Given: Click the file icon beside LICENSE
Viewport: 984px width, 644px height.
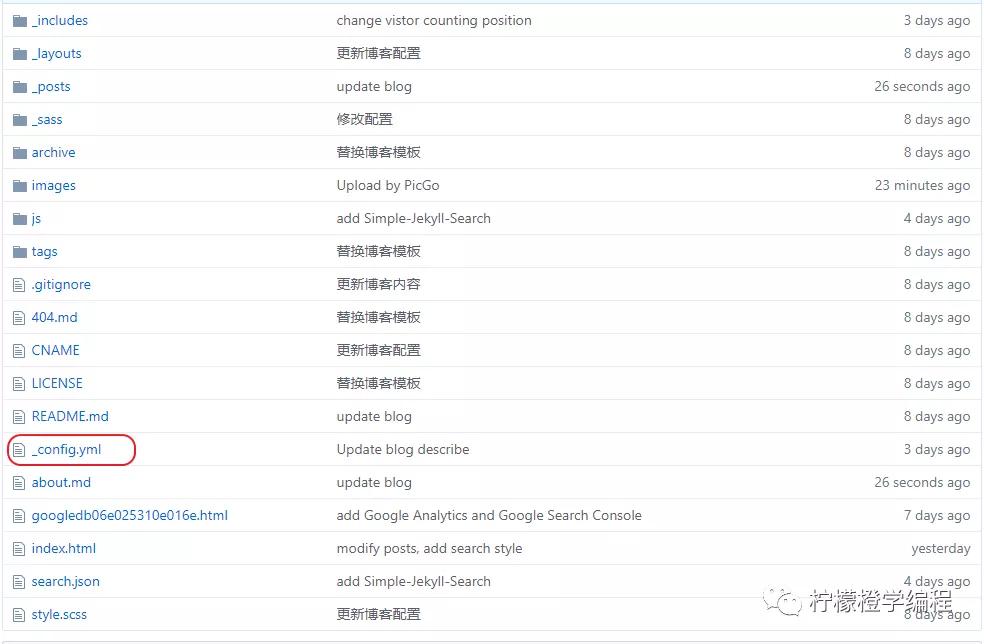Looking at the screenshot, I should click(18, 383).
